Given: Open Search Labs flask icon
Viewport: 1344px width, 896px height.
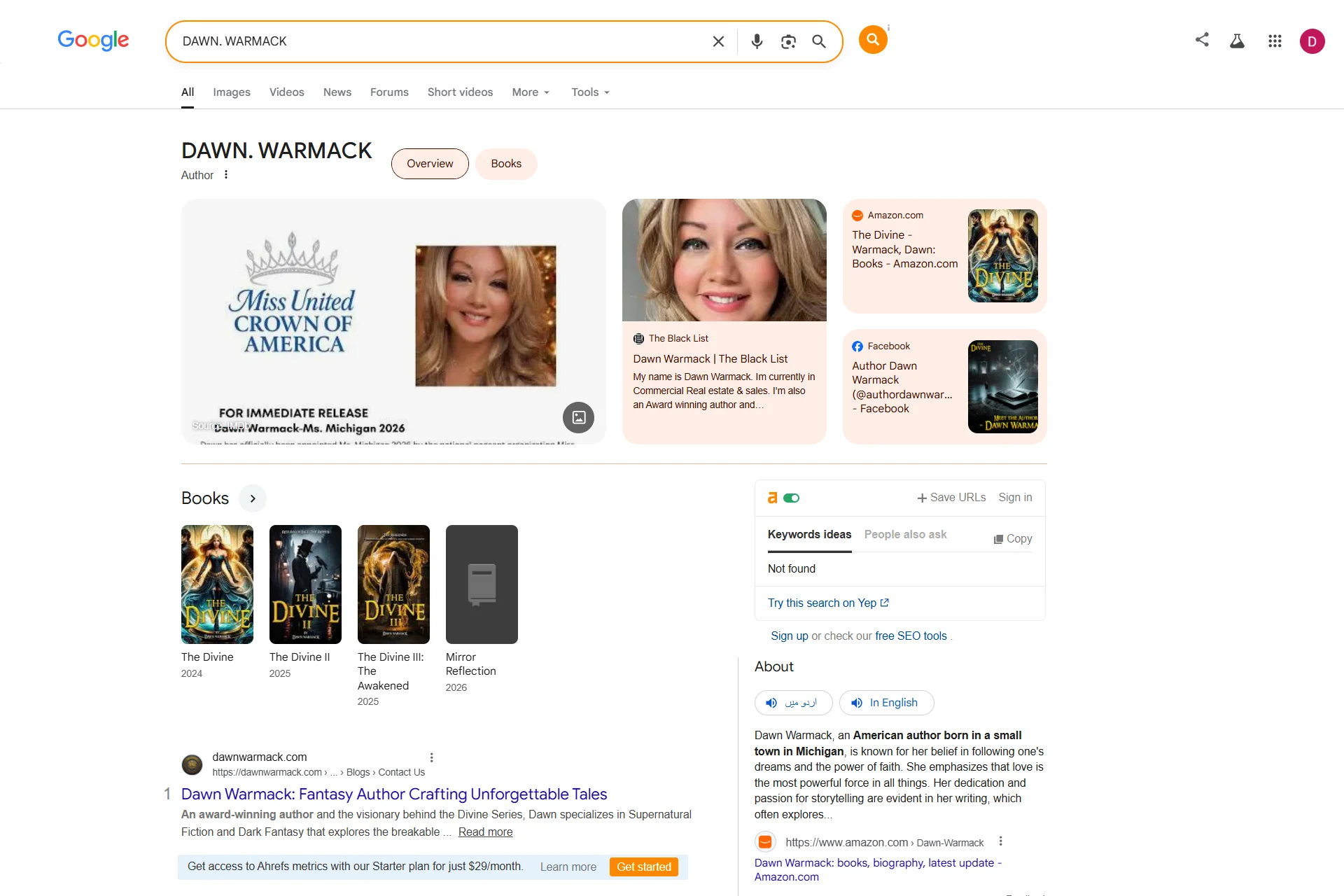Looking at the screenshot, I should pyautogui.click(x=1237, y=41).
